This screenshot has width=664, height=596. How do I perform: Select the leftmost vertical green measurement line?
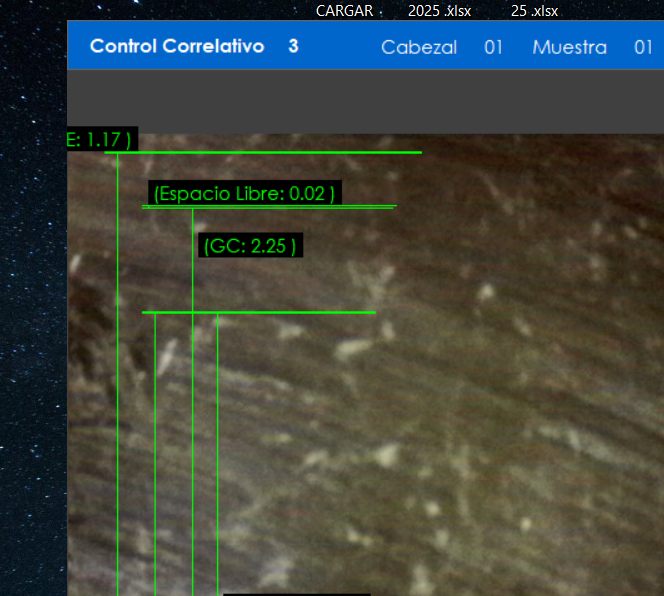pos(118,400)
